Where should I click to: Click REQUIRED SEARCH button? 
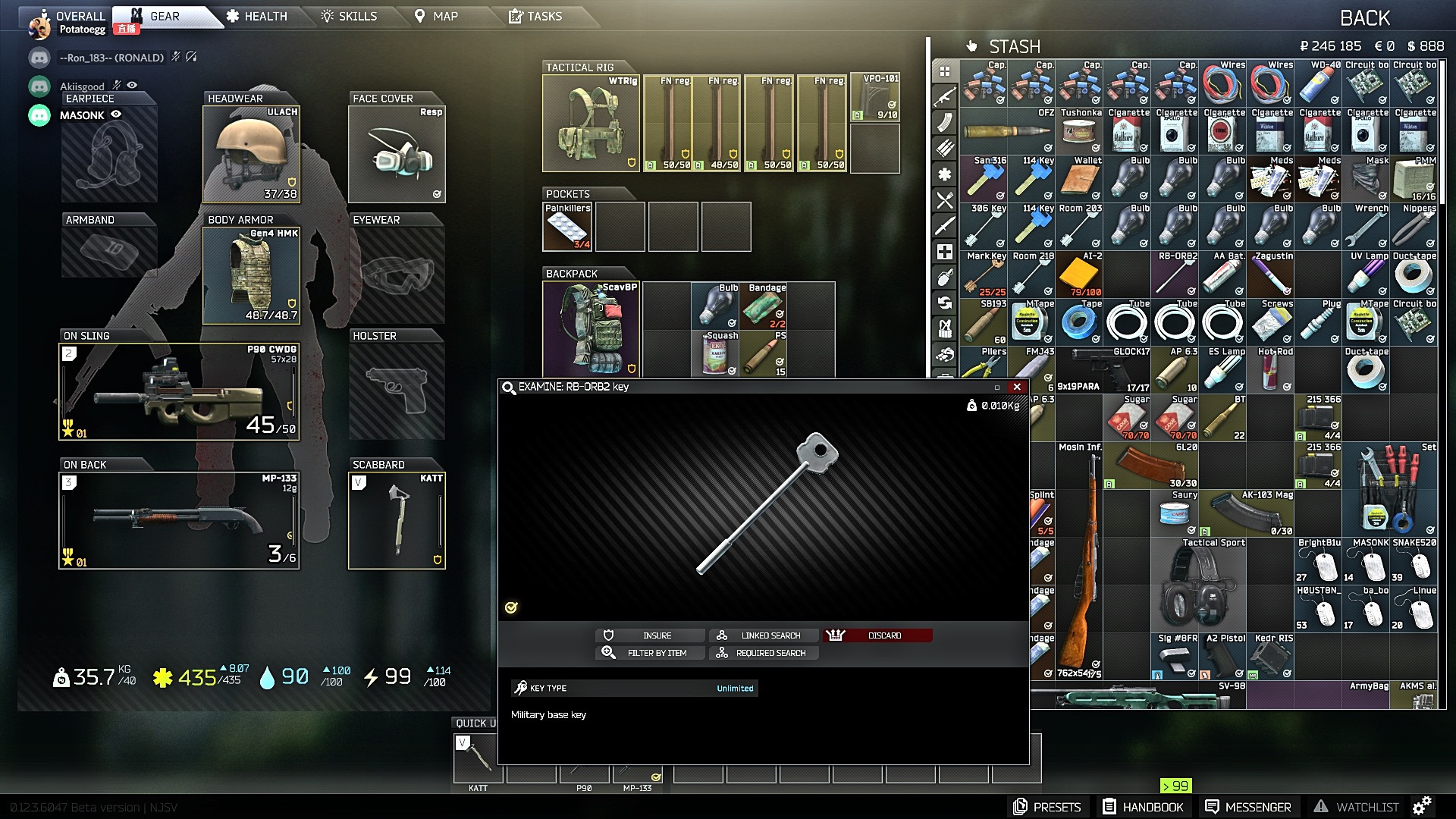click(x=764, y=653)
